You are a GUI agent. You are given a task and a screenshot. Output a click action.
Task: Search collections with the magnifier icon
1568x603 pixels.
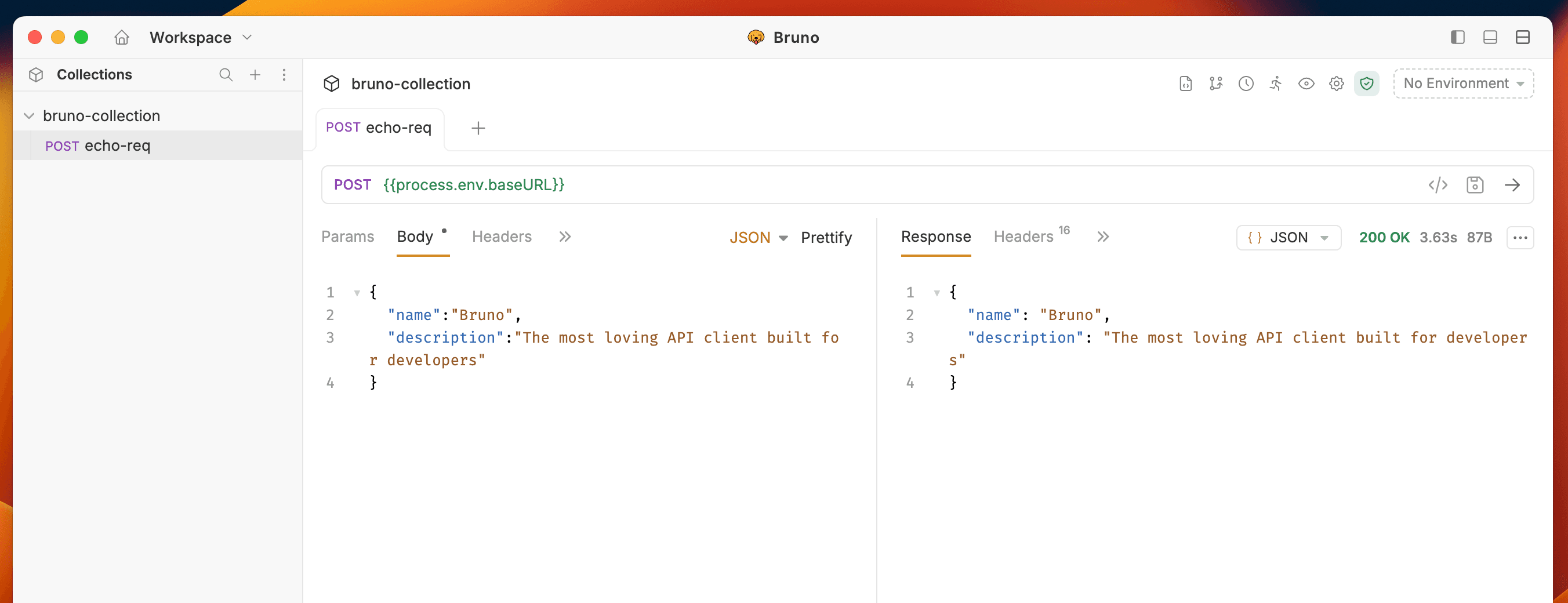(226, 75)
